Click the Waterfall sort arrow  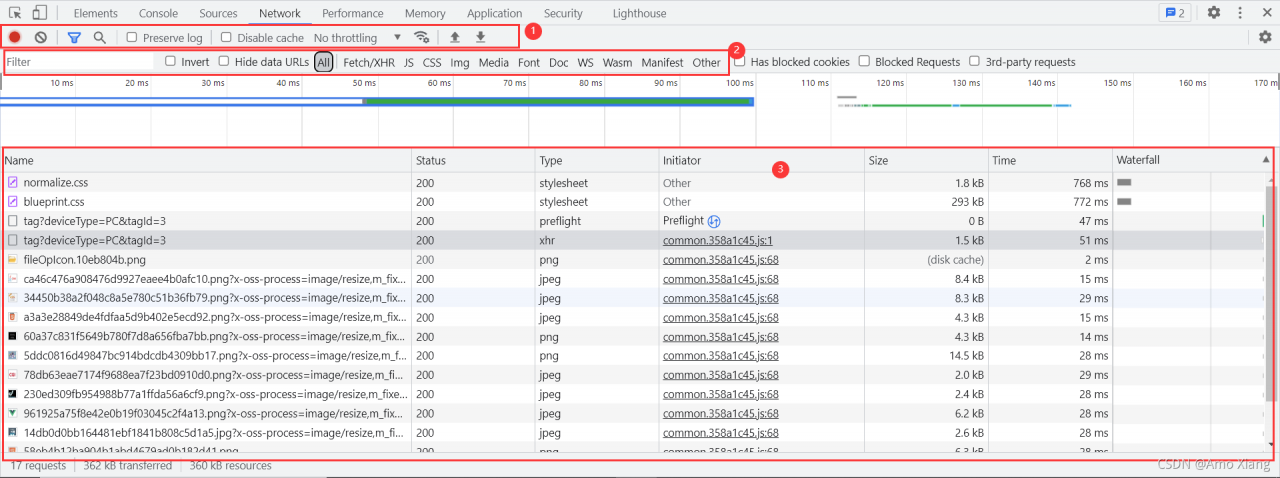pyautogui.click(x=1265, y=160)
